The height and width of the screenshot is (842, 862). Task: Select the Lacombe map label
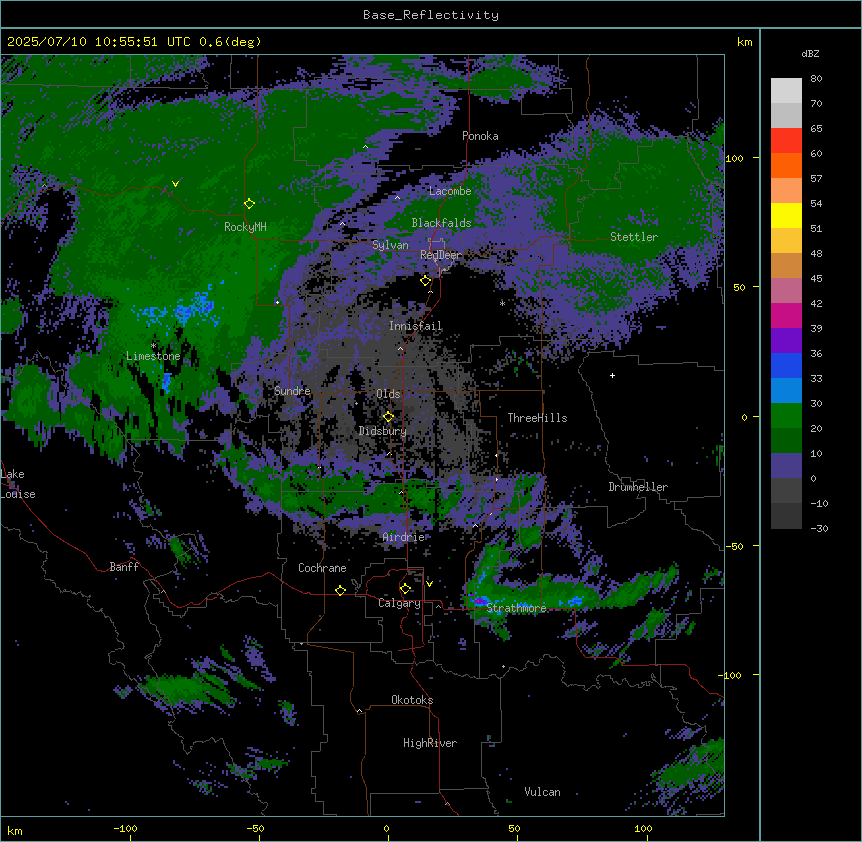click(450, 191)
